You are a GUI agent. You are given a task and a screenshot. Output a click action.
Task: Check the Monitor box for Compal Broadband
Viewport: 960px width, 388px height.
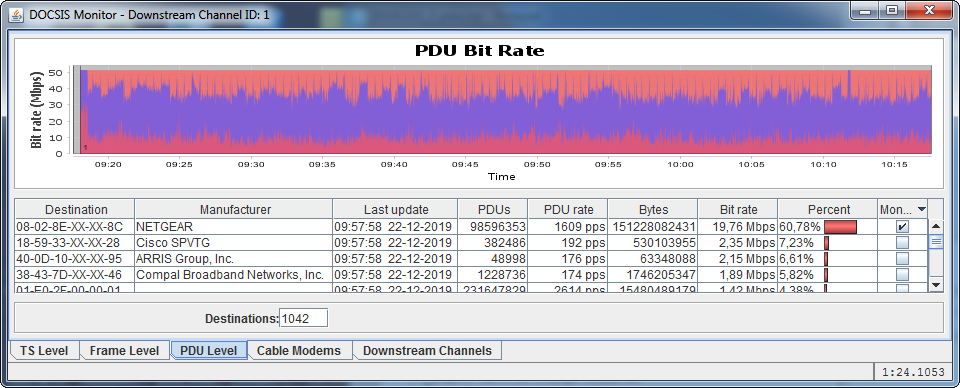point(902,275)
